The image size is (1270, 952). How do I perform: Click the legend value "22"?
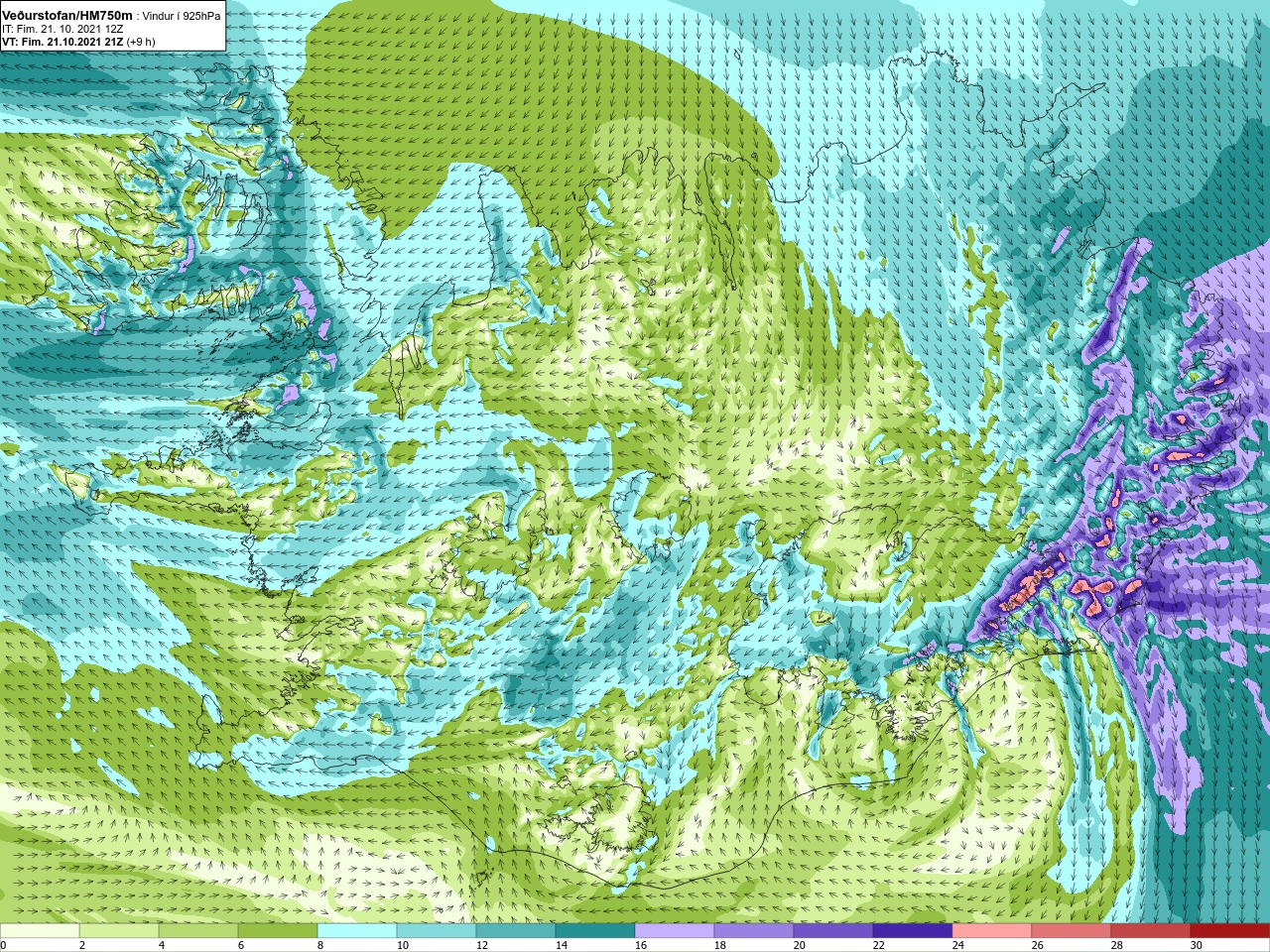[x=878, y=945]
